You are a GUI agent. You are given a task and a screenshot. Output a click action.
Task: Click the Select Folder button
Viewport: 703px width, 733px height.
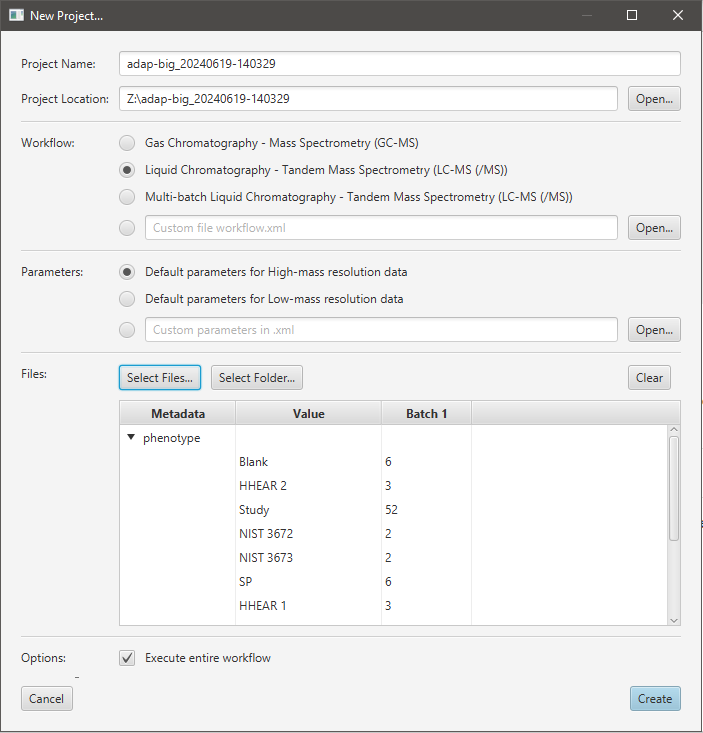pyautogui.click(x=257, y=377)
